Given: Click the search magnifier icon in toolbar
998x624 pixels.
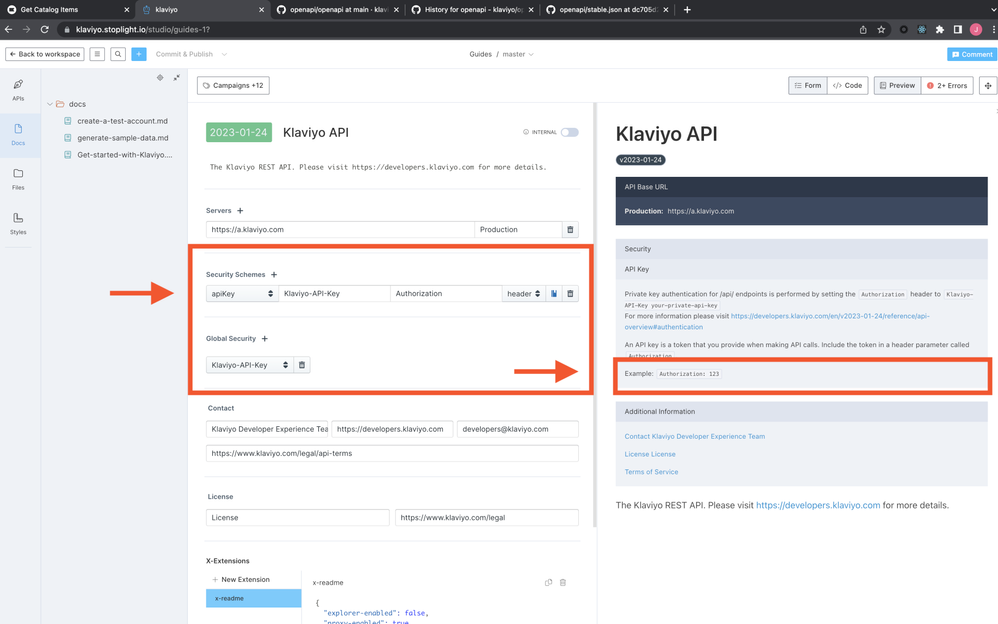Looking at the screenshot, I should [118, 54].
